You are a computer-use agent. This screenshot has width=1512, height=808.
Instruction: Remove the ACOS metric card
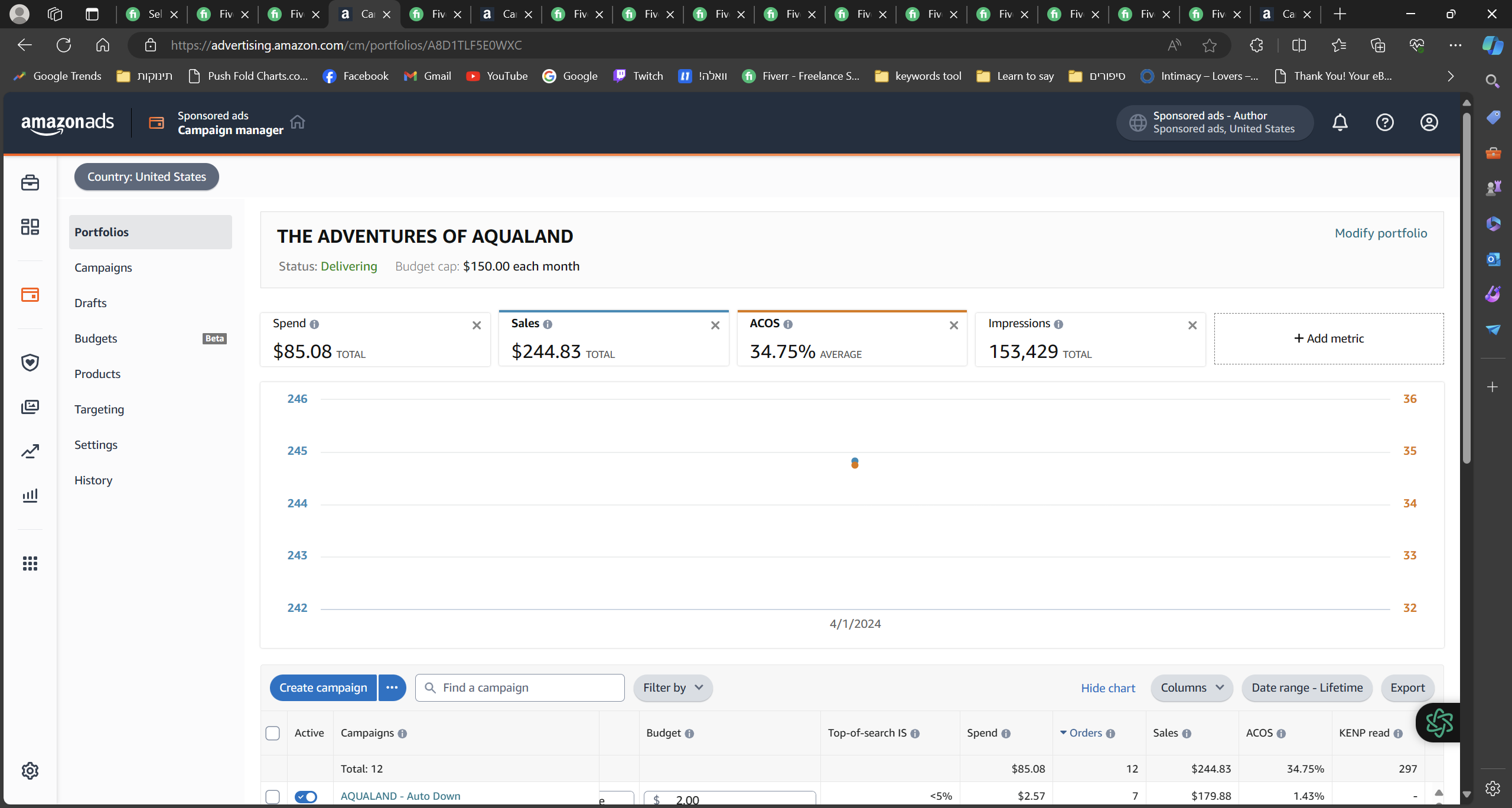[x=954, y=325]
